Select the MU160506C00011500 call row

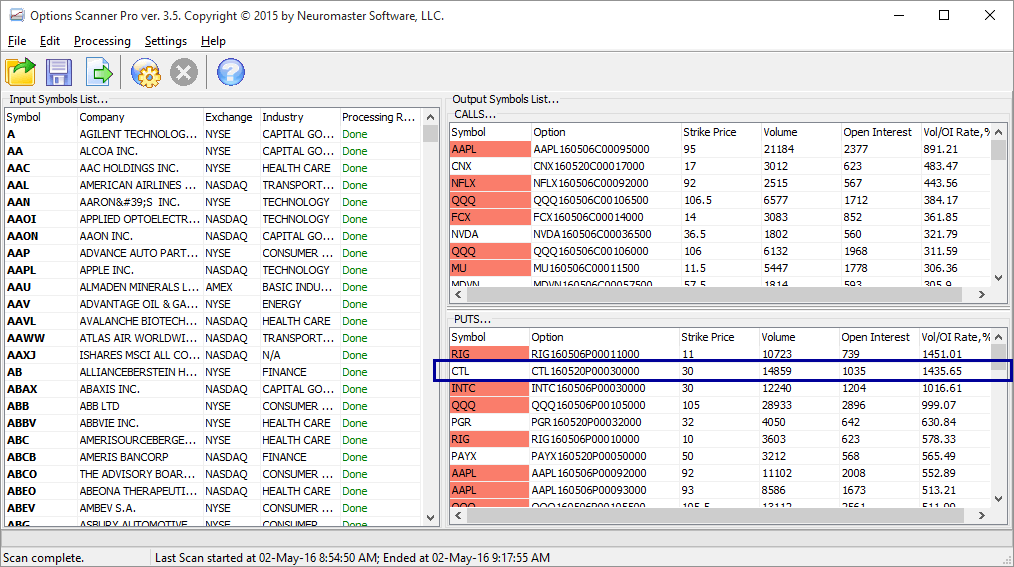point(720,268)
